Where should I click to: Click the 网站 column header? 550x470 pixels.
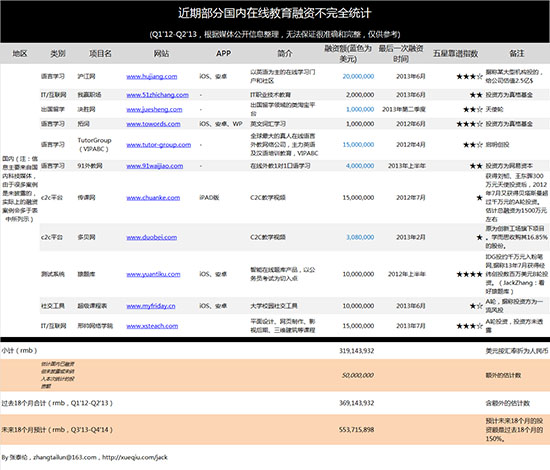[x=161, y=53]
